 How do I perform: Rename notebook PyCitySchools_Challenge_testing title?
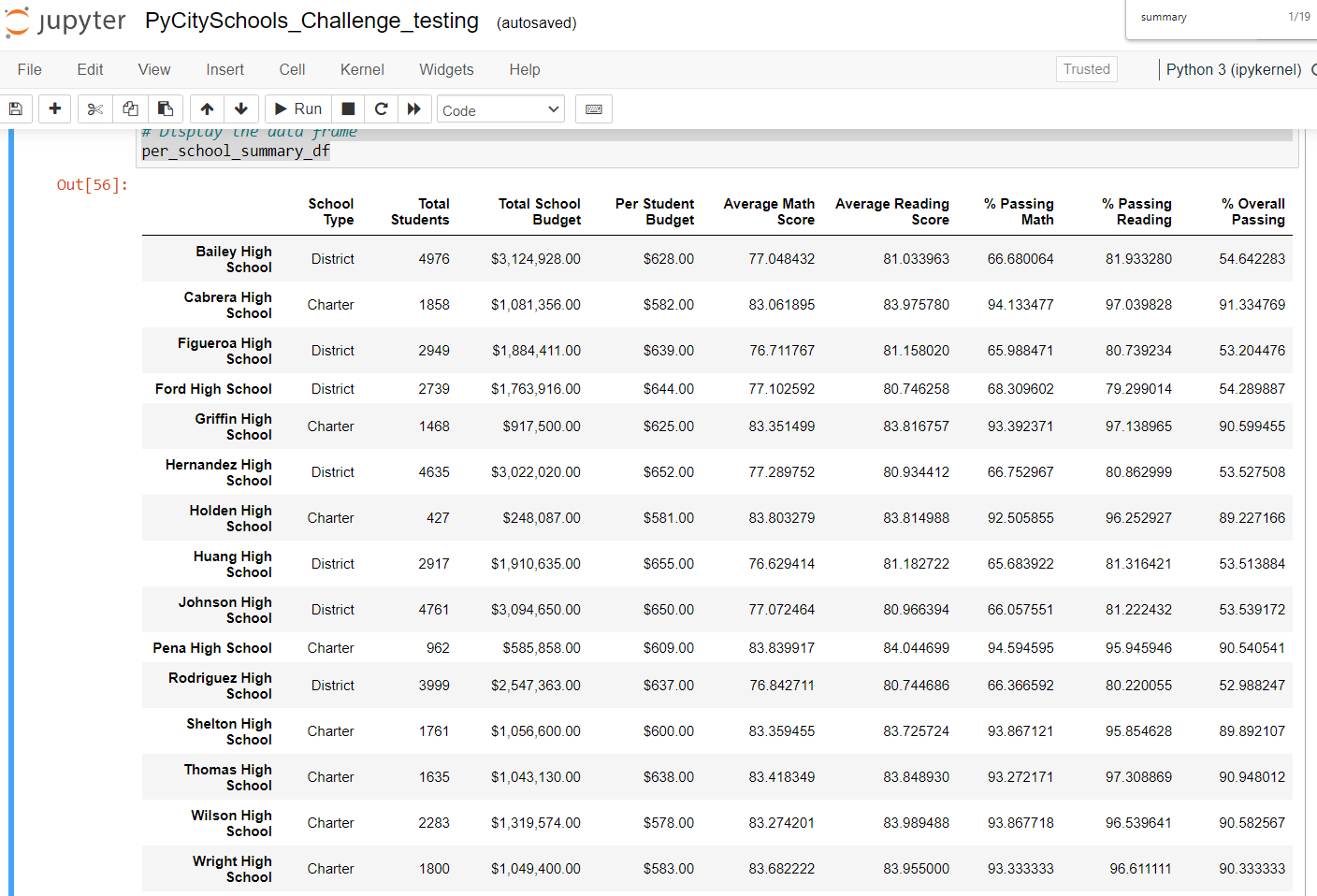pos(311,21)
